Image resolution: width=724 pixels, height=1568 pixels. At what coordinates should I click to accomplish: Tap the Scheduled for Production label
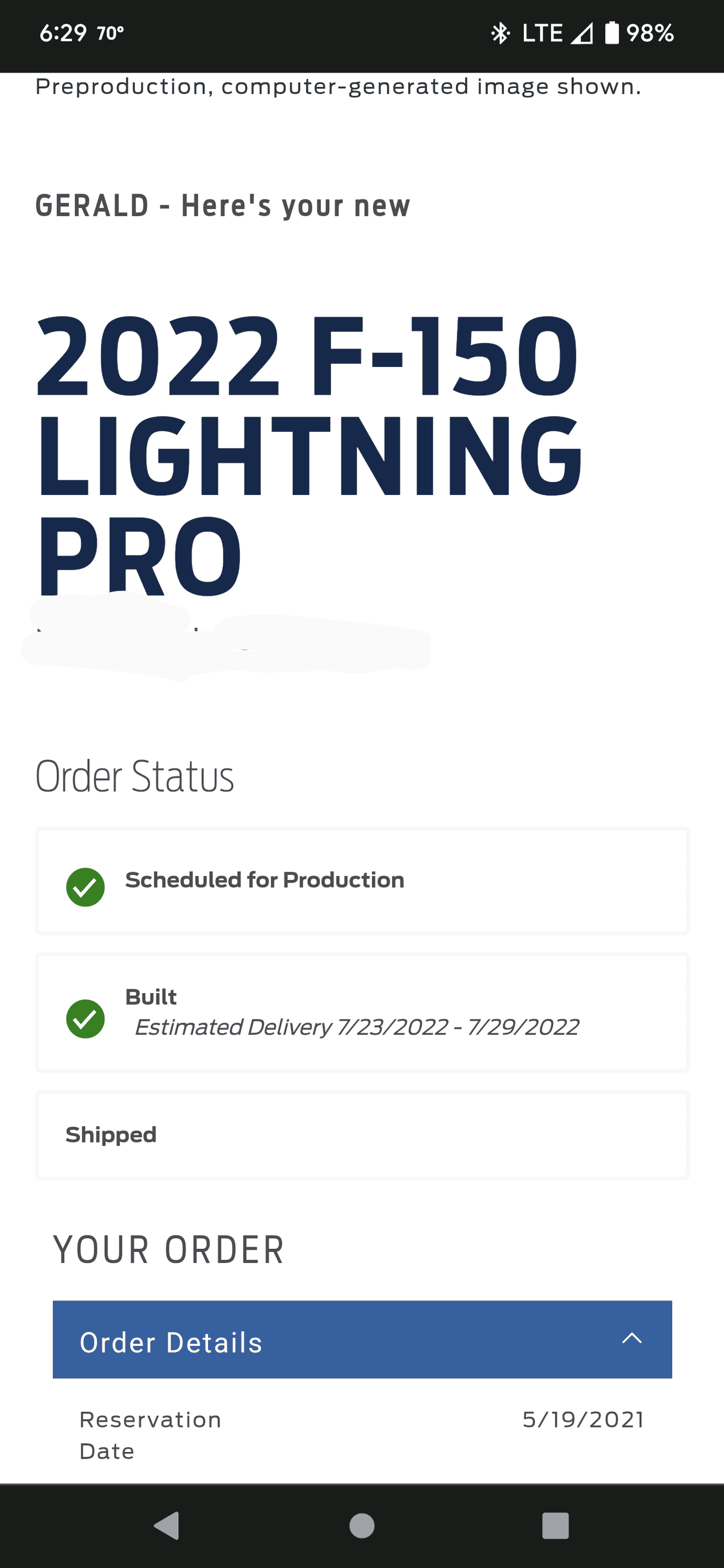(x=265, y=880)
